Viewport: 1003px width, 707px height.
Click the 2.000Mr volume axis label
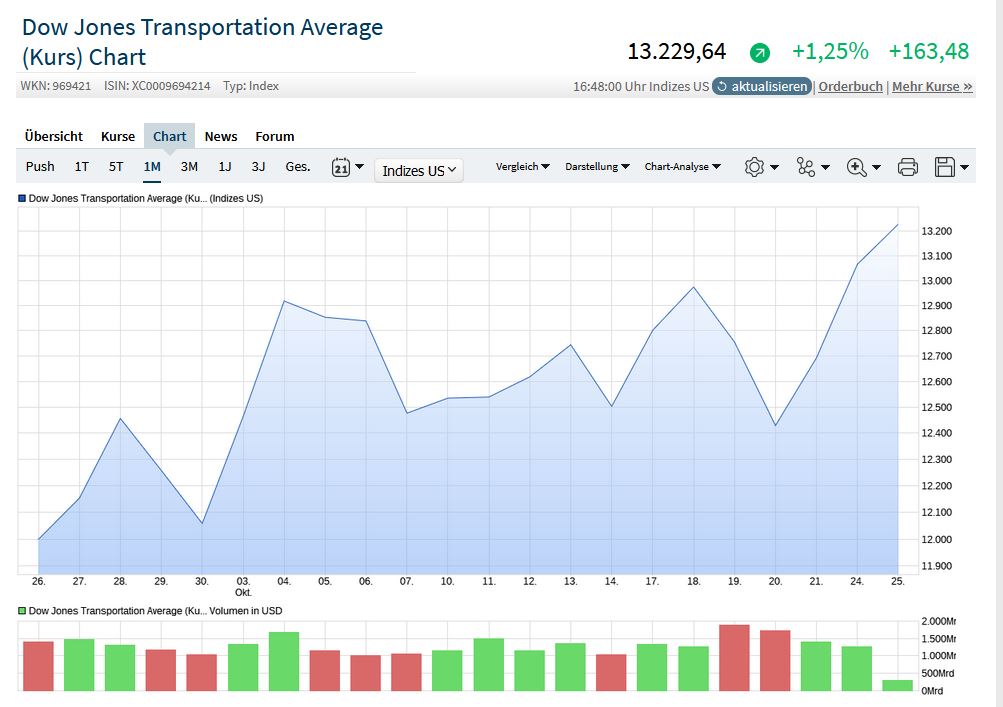(x=938, y=621)
